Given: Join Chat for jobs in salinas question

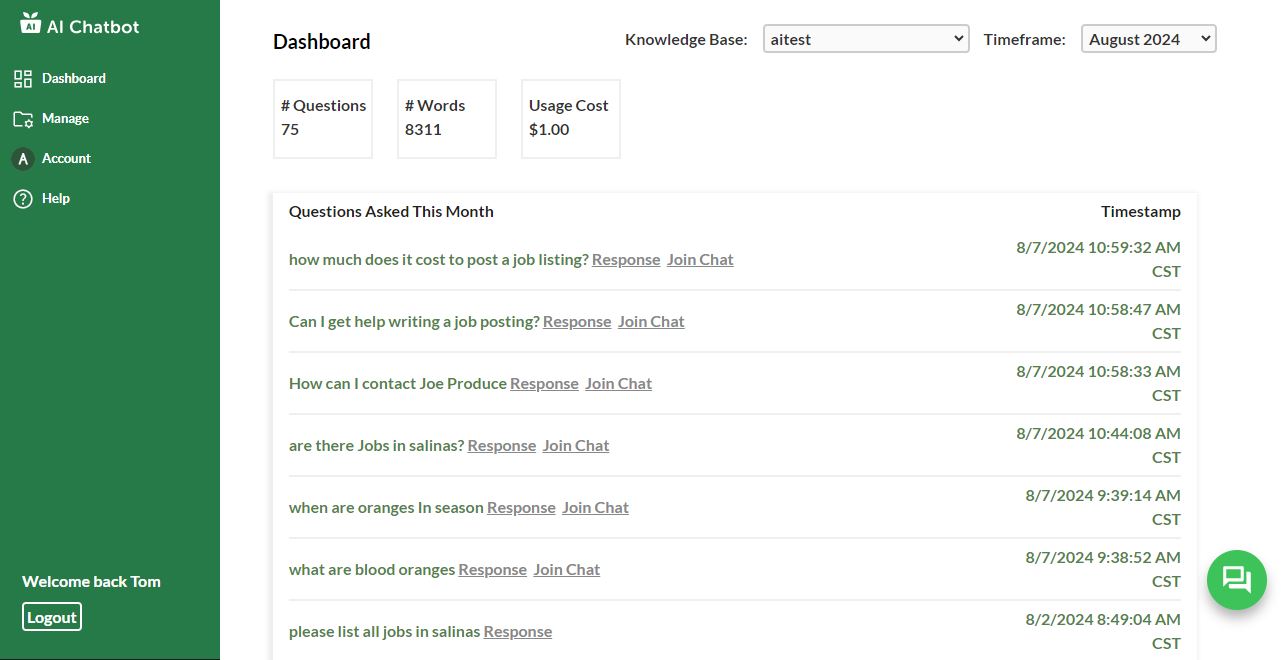Looking at the screenshot, I should tap(576, 446).
